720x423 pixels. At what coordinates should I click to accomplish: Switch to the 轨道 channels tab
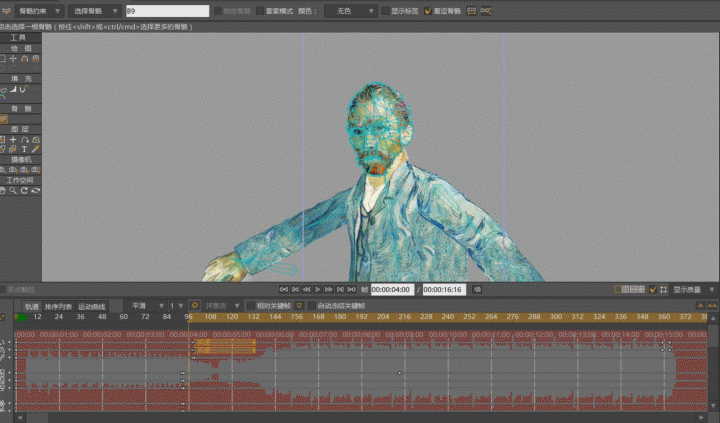click(32, 306)
